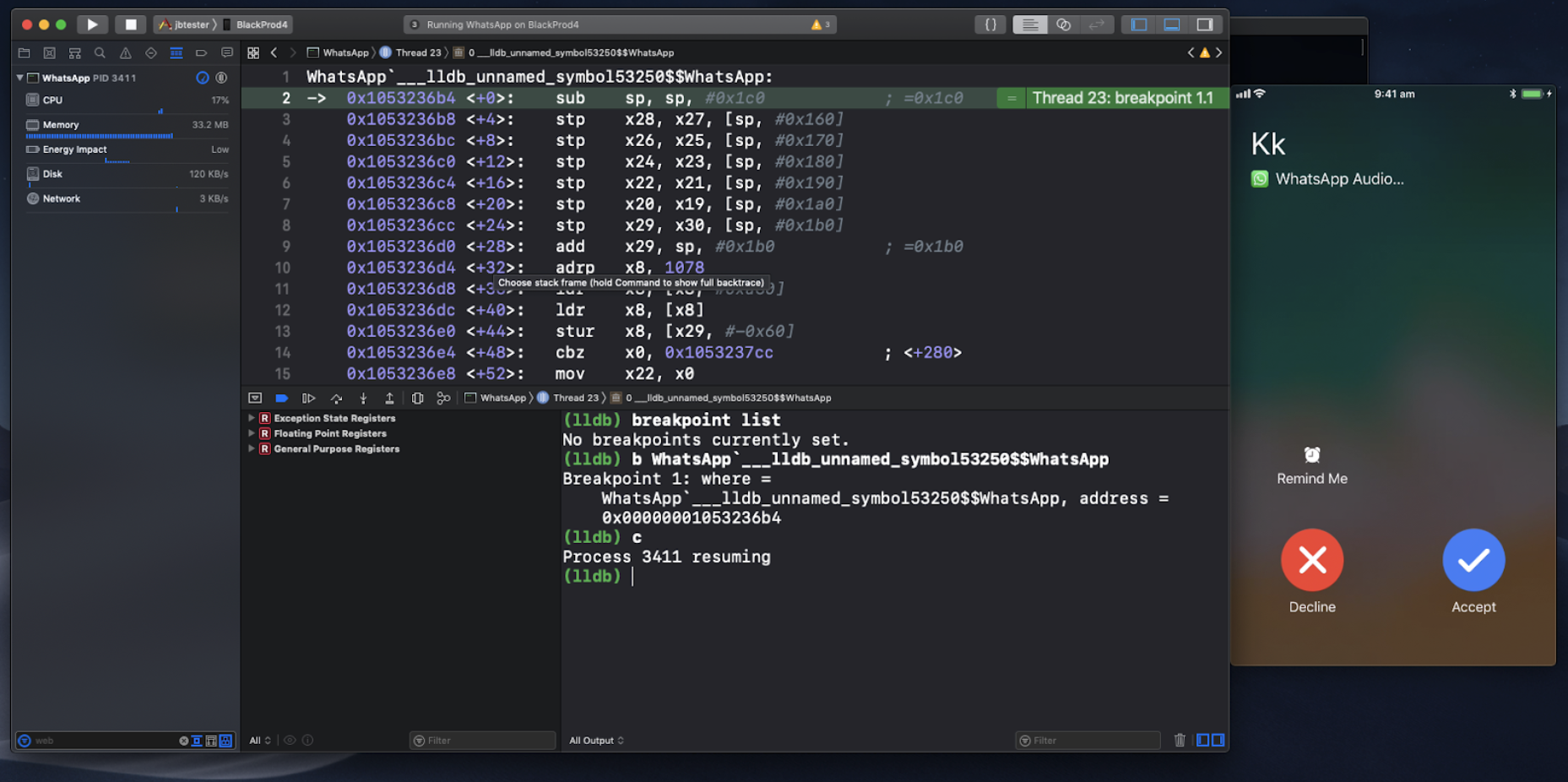Click the variables view Filter field
Image resolution: width=1568 pixels, height=782 pixels.
483,741
